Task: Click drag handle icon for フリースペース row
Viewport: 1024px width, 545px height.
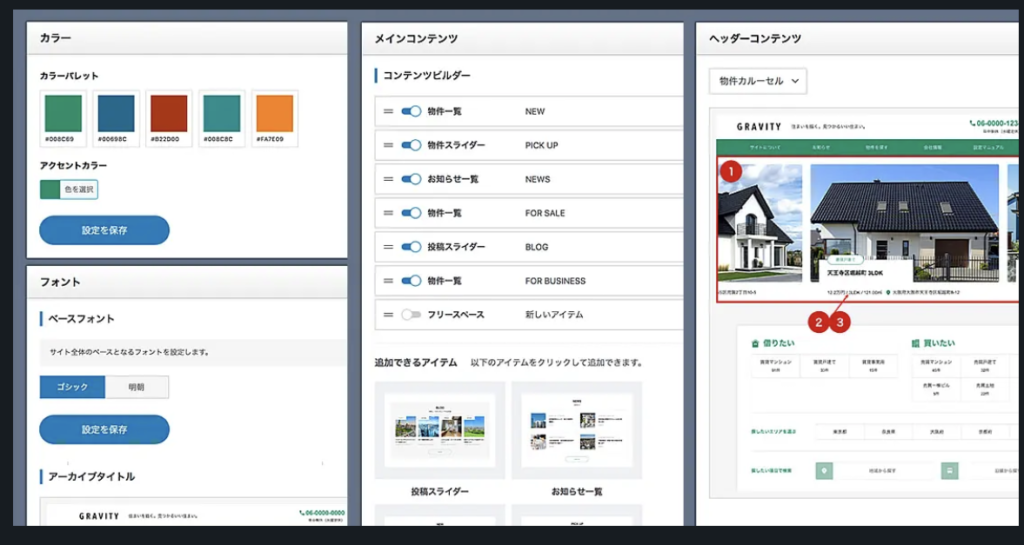Action: click(x=388, y=315)
